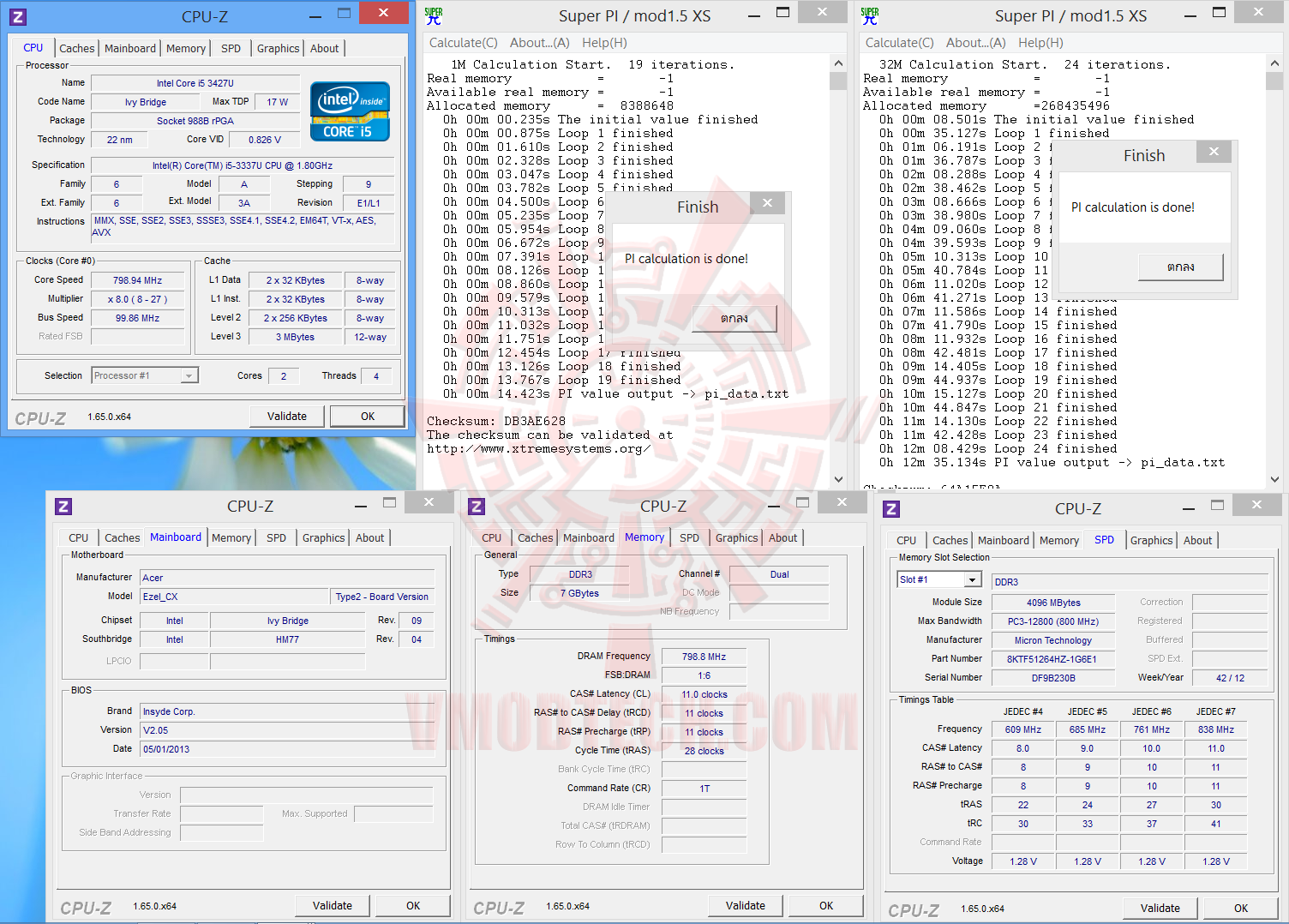The width and height of the screenshot is (1289, 924).
Task: Click the 'Checksum: DB3AE628' line in Super PI
Action: pos(496,421)
